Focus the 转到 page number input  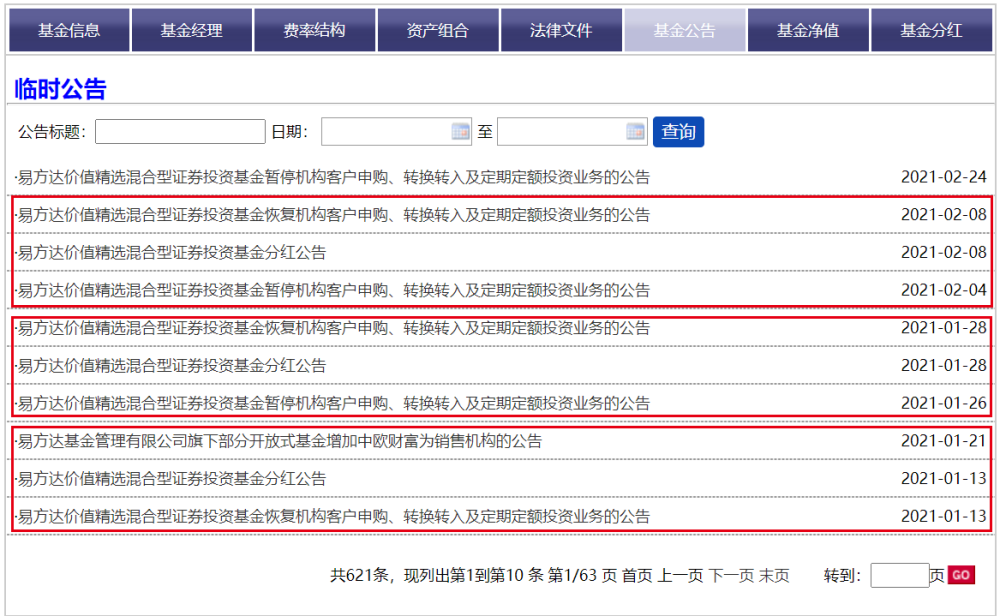900,575
